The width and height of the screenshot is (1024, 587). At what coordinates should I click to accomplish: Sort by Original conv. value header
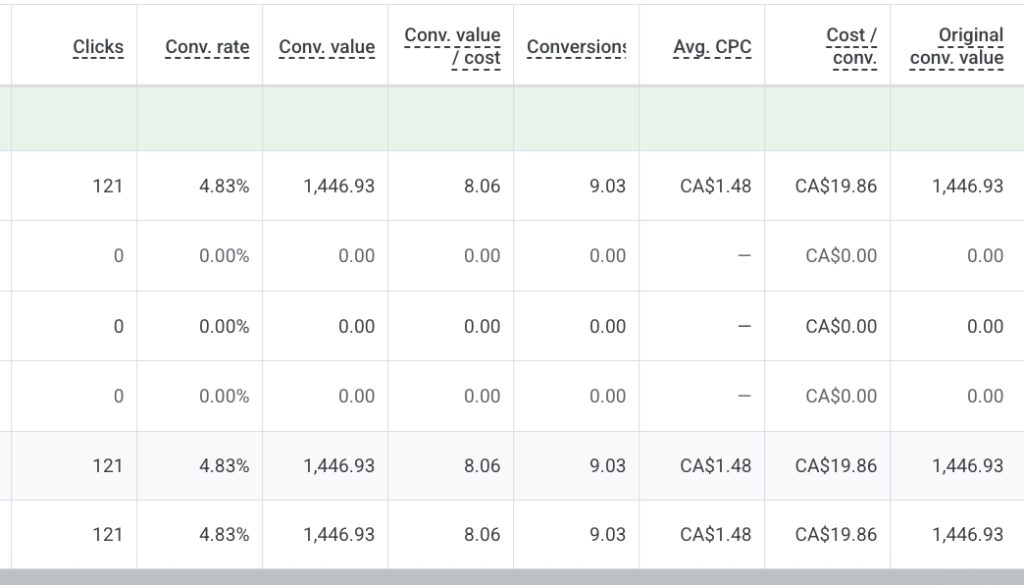[957, 46]
